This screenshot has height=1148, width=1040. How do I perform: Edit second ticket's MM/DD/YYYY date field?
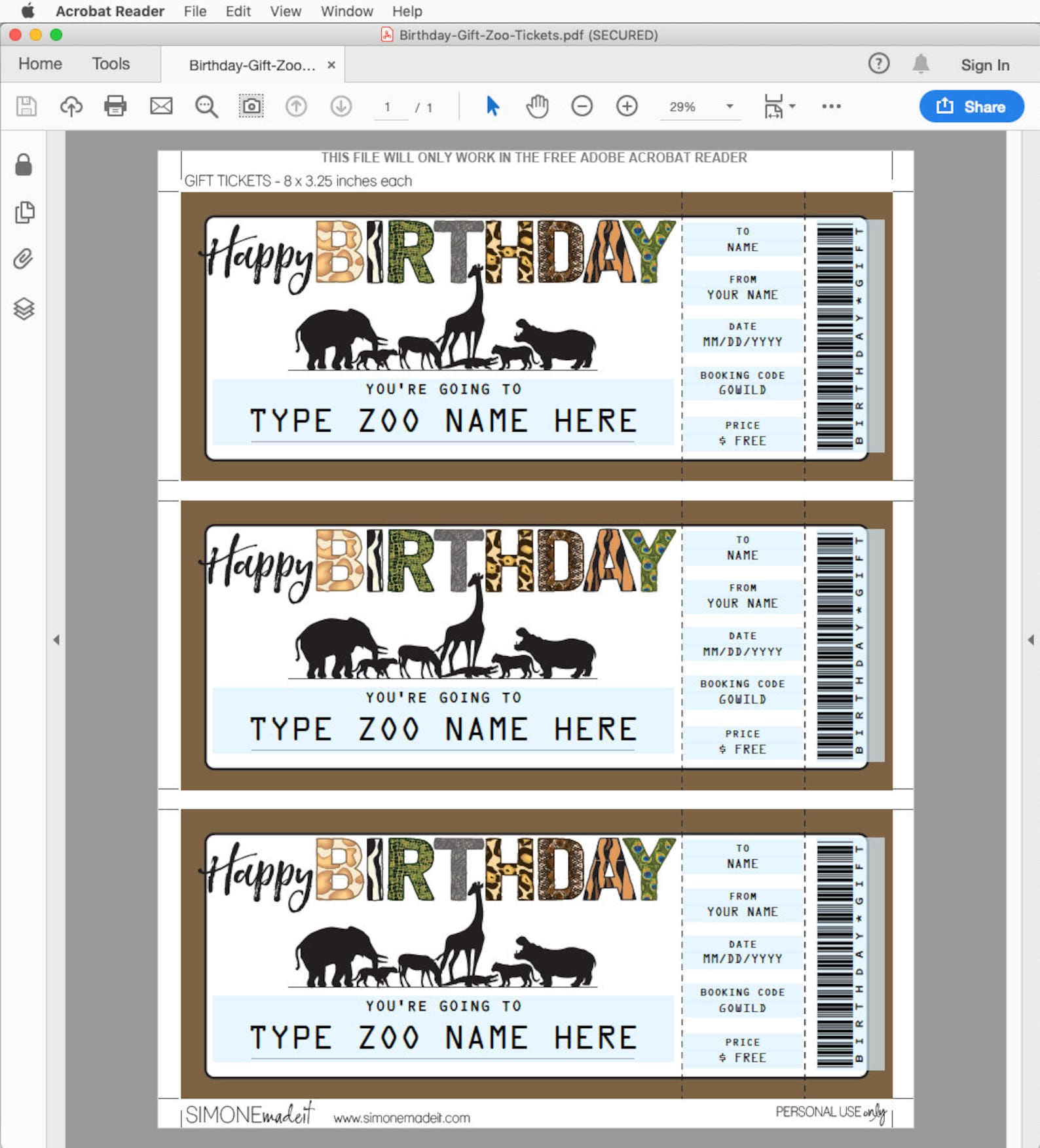click(743, 652)
